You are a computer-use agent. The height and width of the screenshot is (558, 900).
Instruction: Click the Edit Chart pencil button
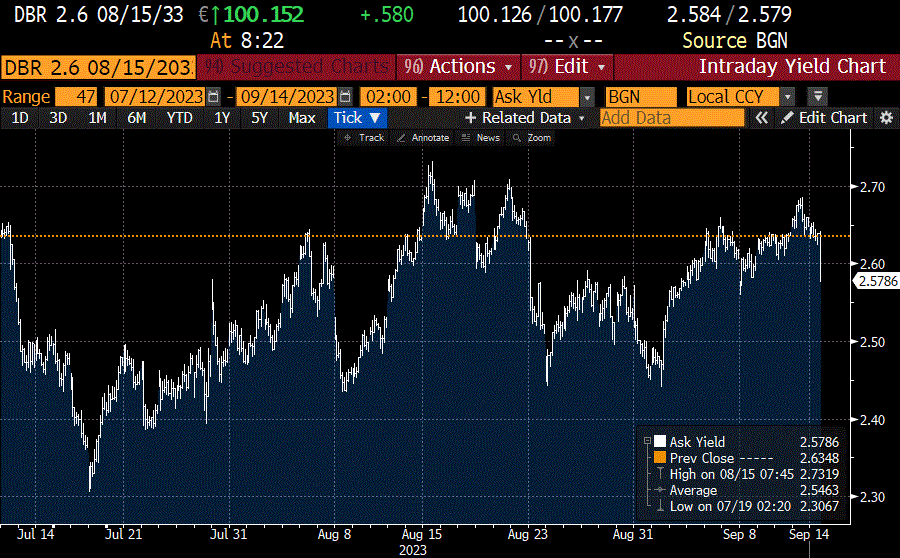coord(824,118)
